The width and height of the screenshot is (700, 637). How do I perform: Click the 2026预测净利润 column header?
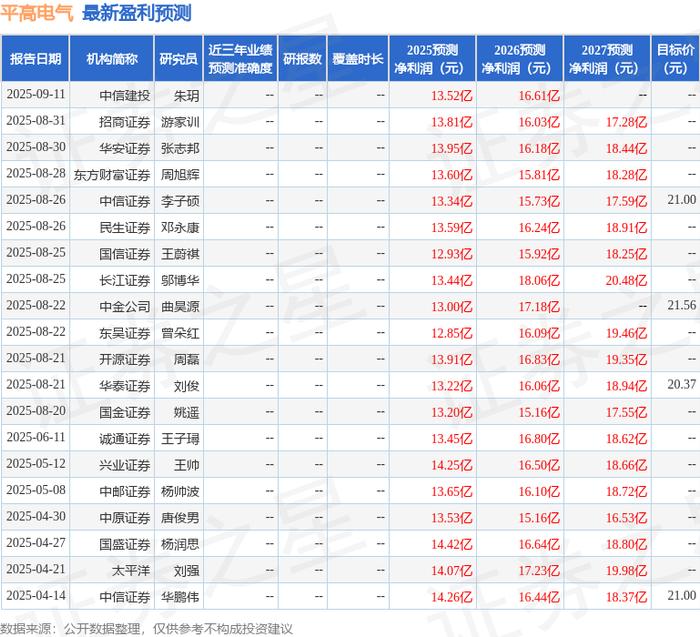(x=520, y=58)
